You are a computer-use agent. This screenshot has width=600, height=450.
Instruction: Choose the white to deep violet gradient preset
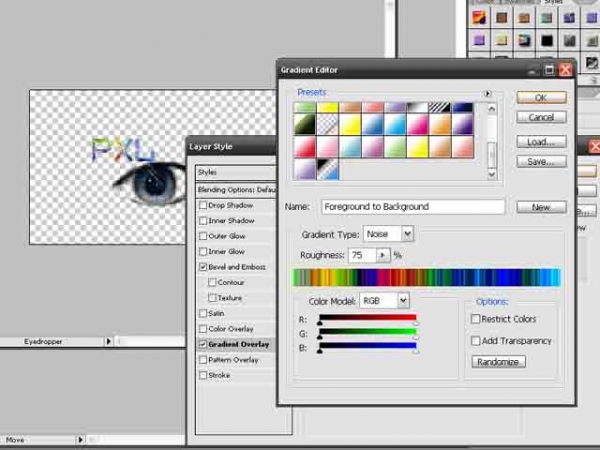click(x=463, y=124)
